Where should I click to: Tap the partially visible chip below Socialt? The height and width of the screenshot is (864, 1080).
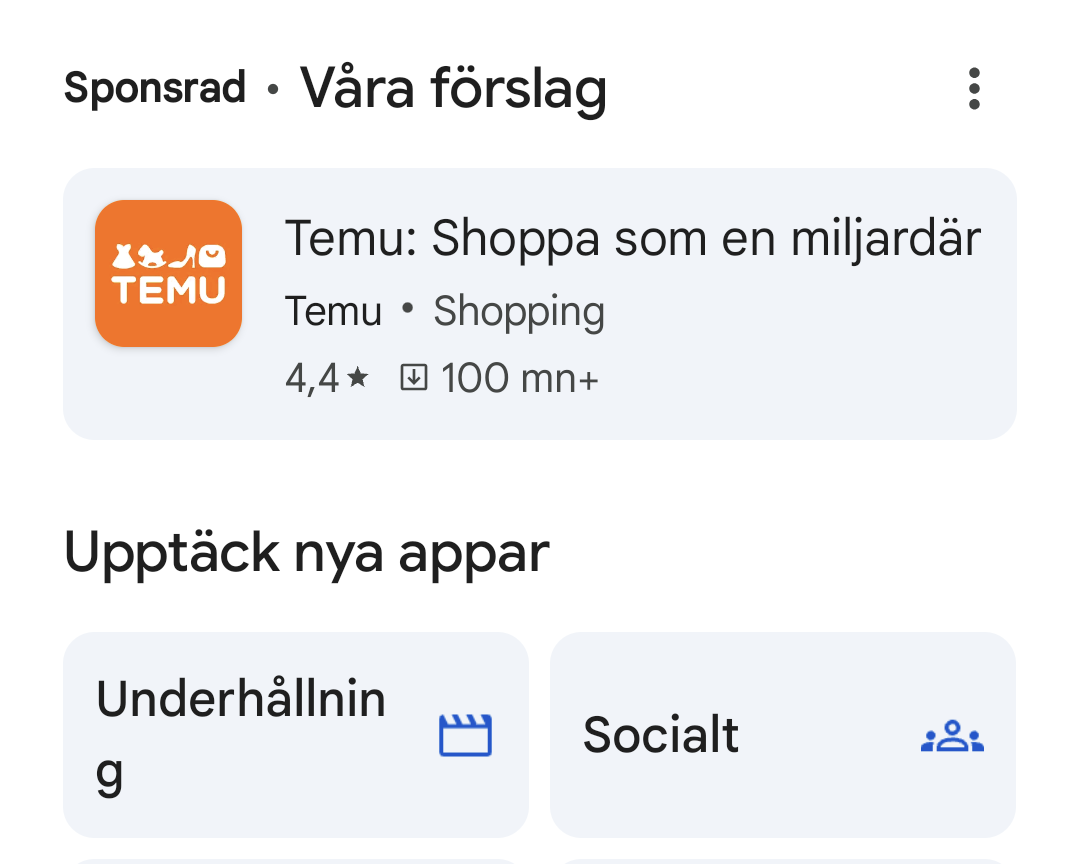click(783, 860)
